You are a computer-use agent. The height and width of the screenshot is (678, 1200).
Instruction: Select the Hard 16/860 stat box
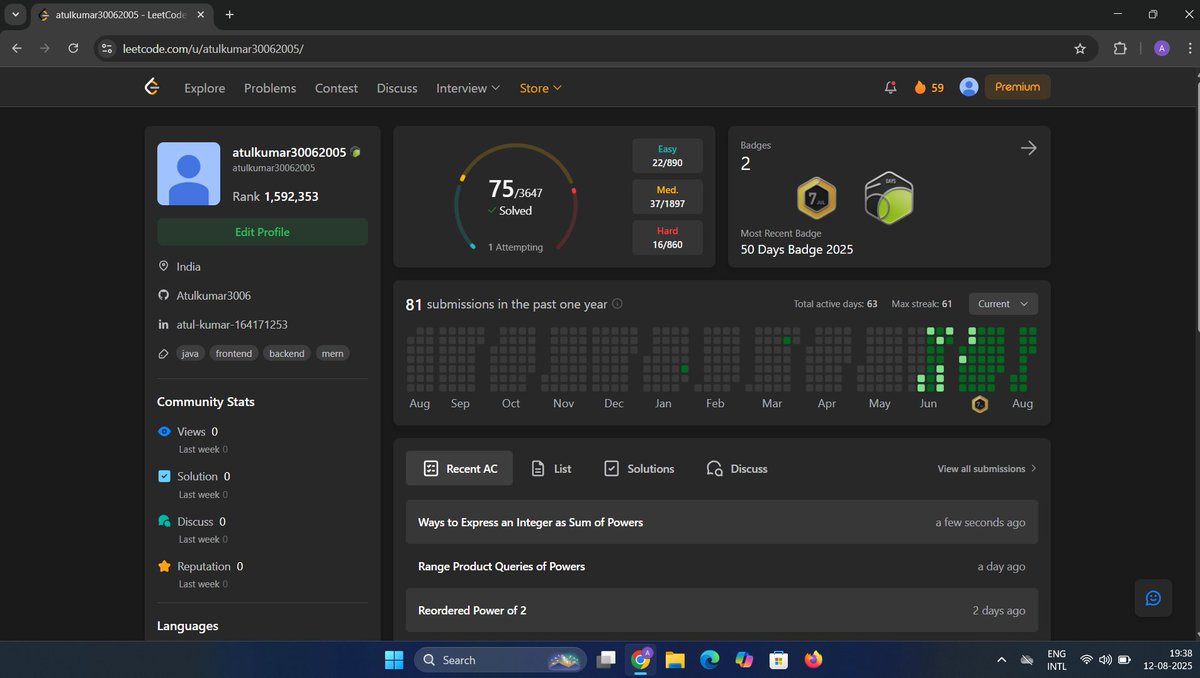click(667, 237)
